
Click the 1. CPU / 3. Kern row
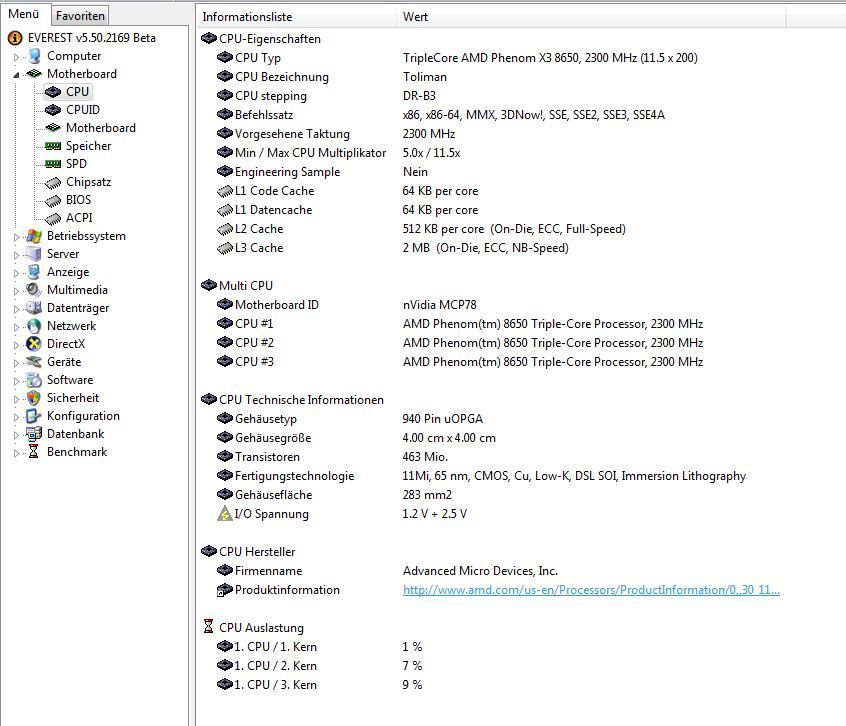tap(275, 684)
